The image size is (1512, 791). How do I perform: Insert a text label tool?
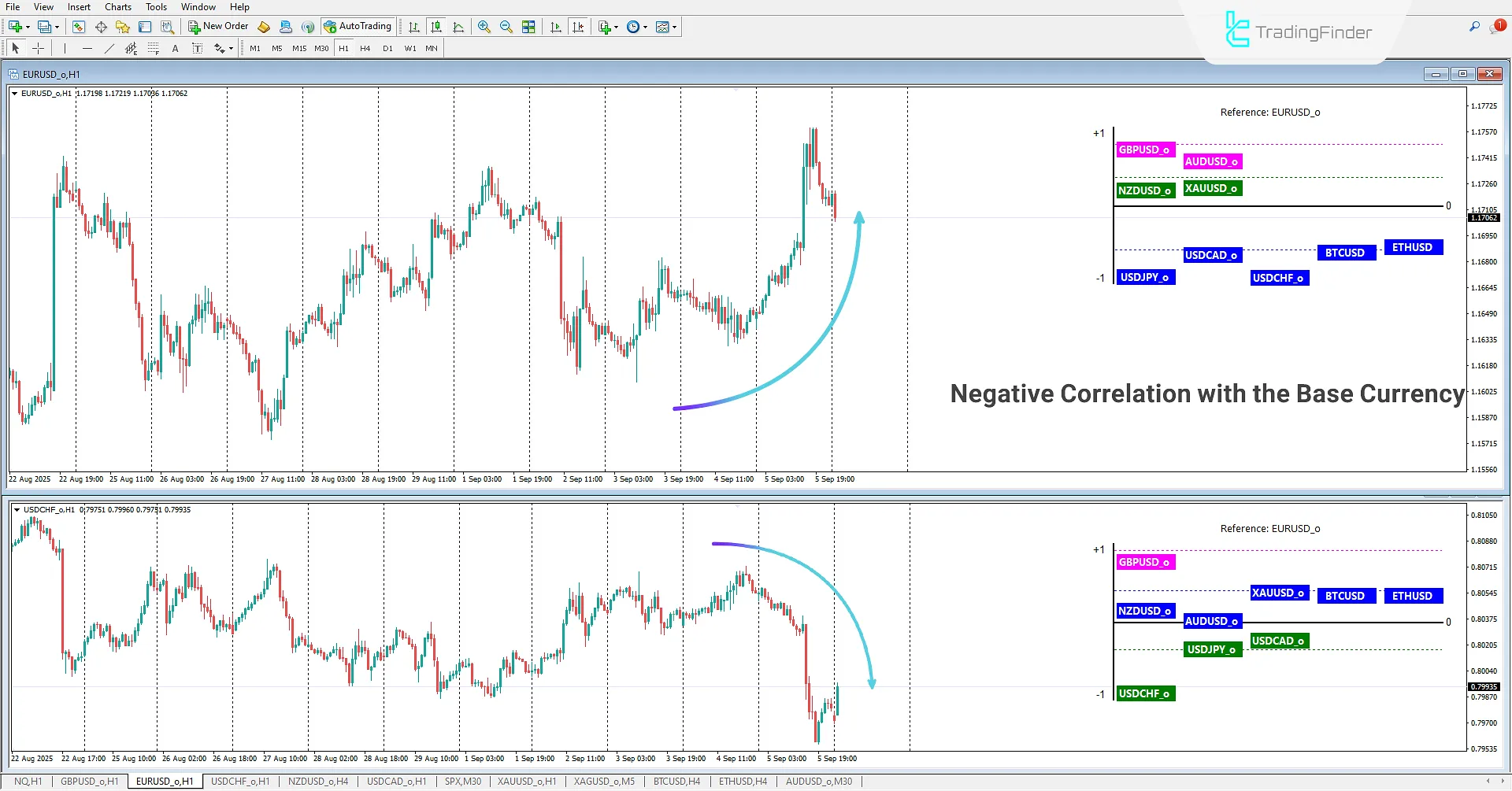tap(198, 48)
